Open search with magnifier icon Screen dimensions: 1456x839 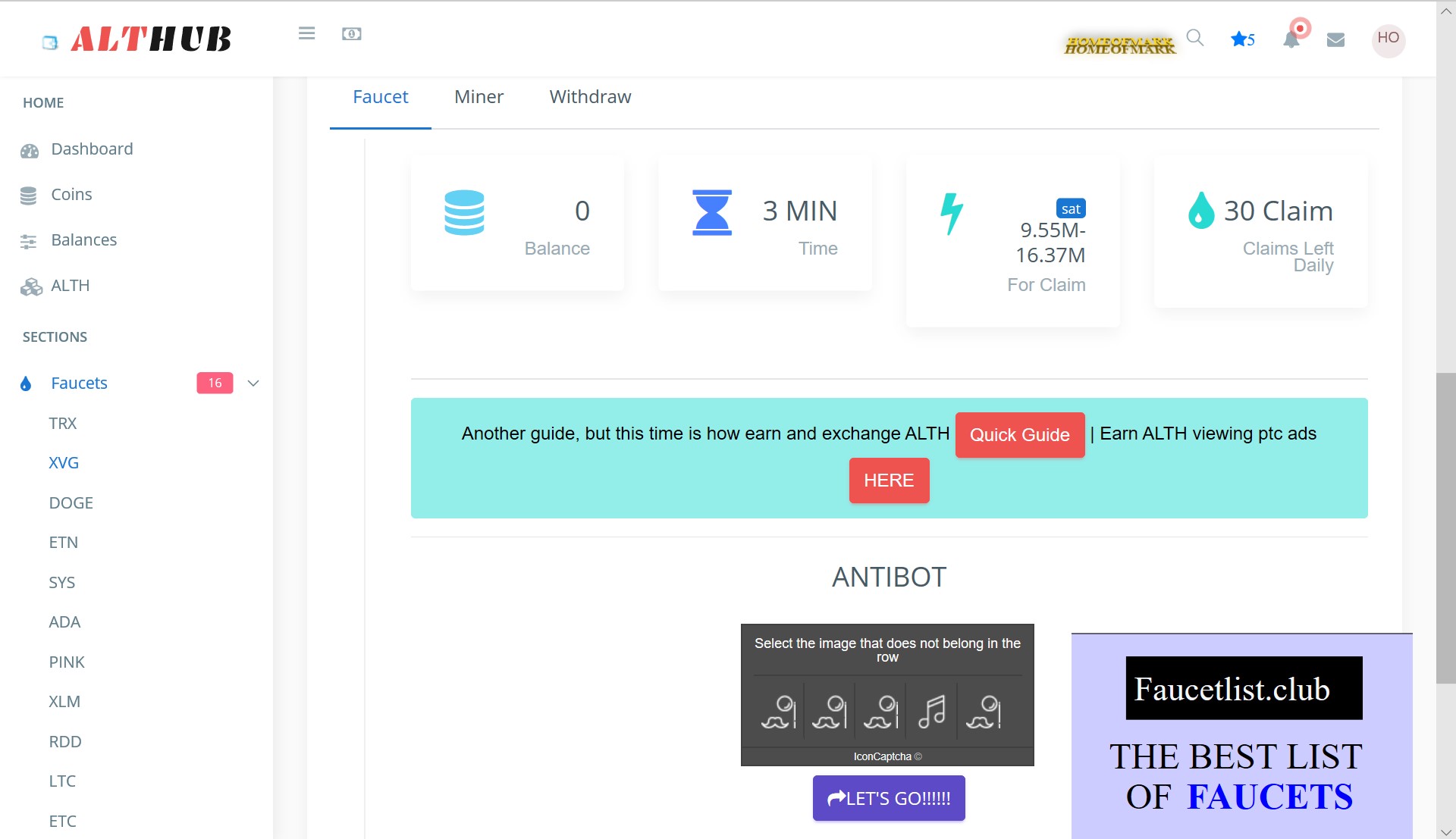pyautogui.click(x=1194, y=38)
